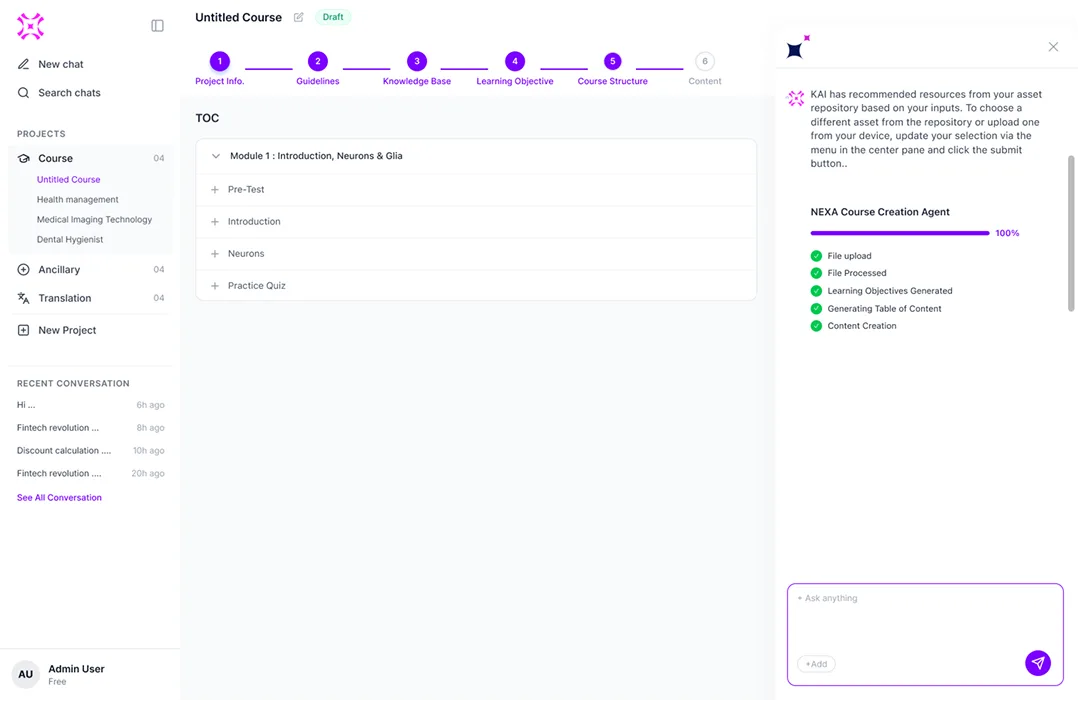Click the New chat pencil icon

tap(23, 64)
